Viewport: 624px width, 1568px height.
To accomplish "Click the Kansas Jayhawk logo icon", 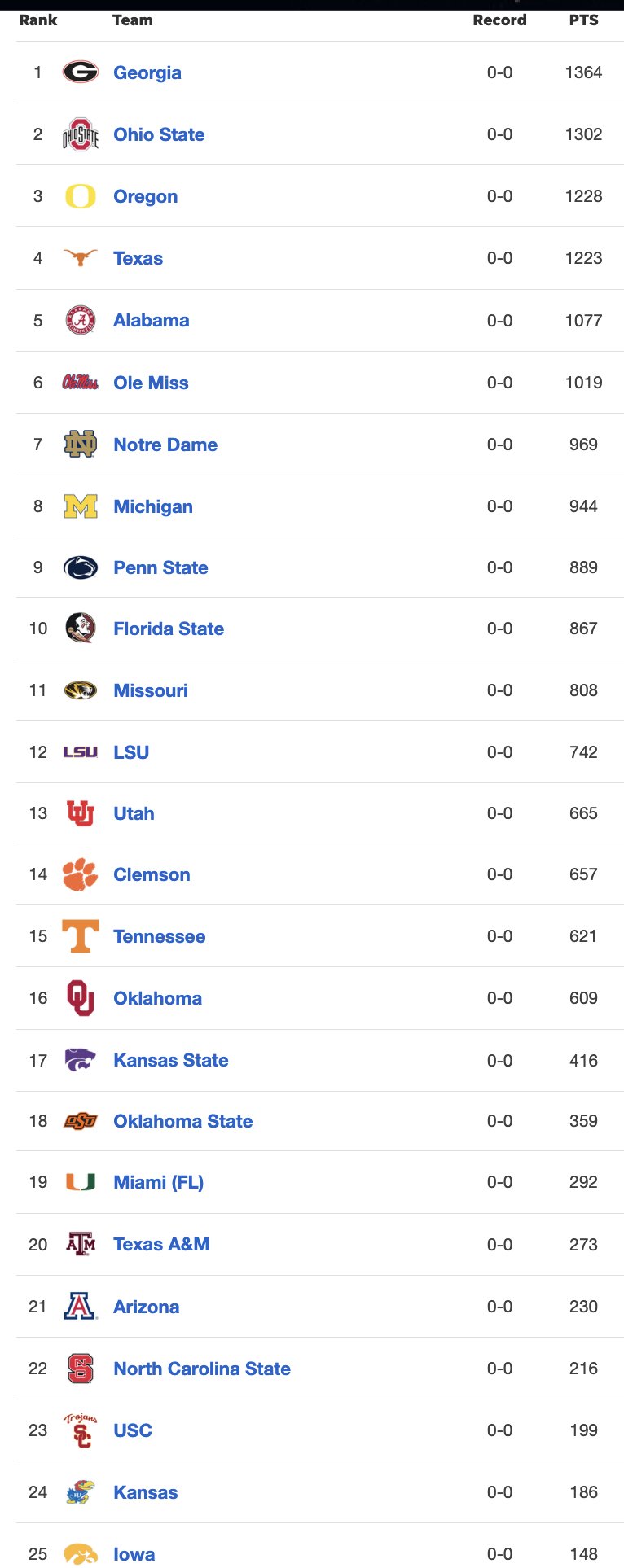I will pos(81,1492).
